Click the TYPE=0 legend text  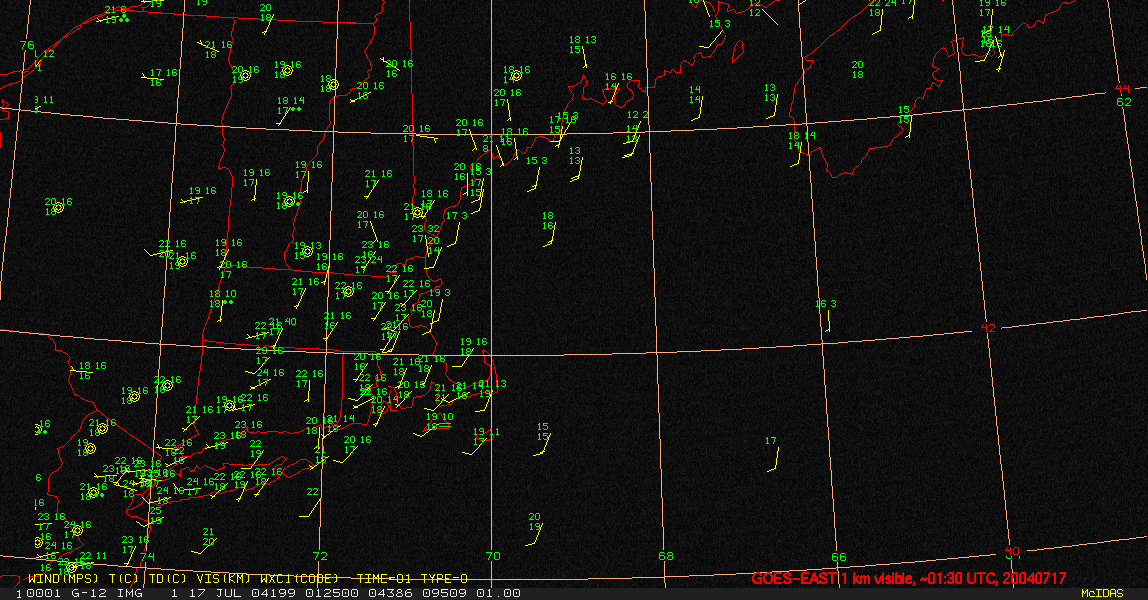coord(444,579)
